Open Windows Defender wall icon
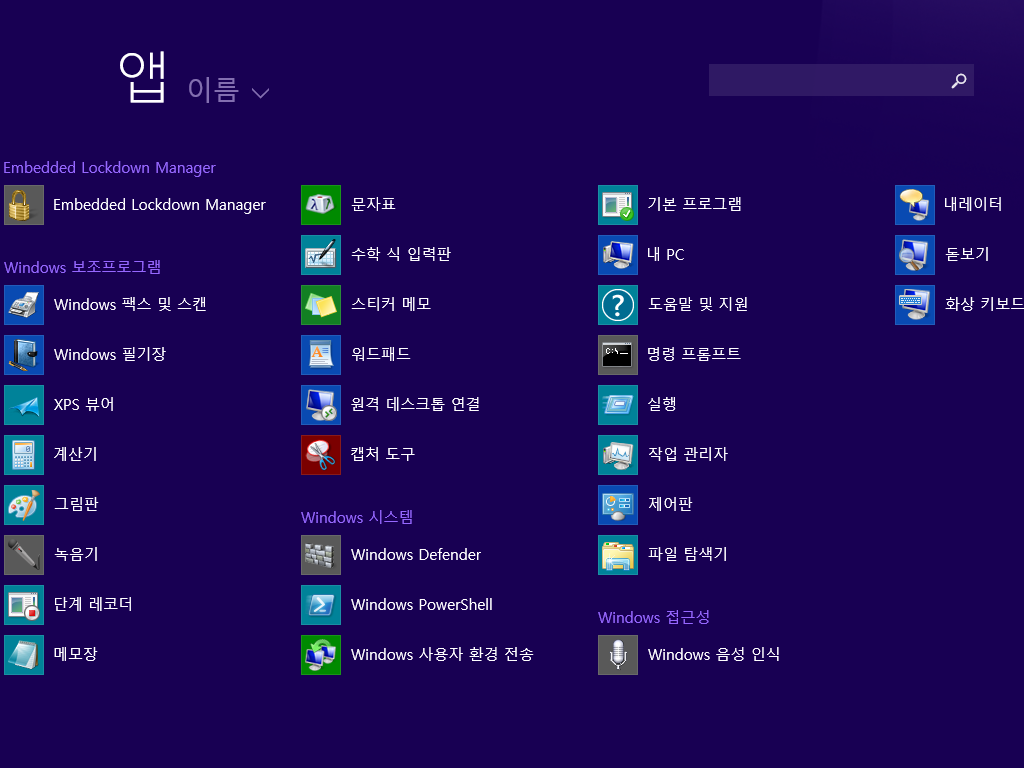 coord(321,554)
